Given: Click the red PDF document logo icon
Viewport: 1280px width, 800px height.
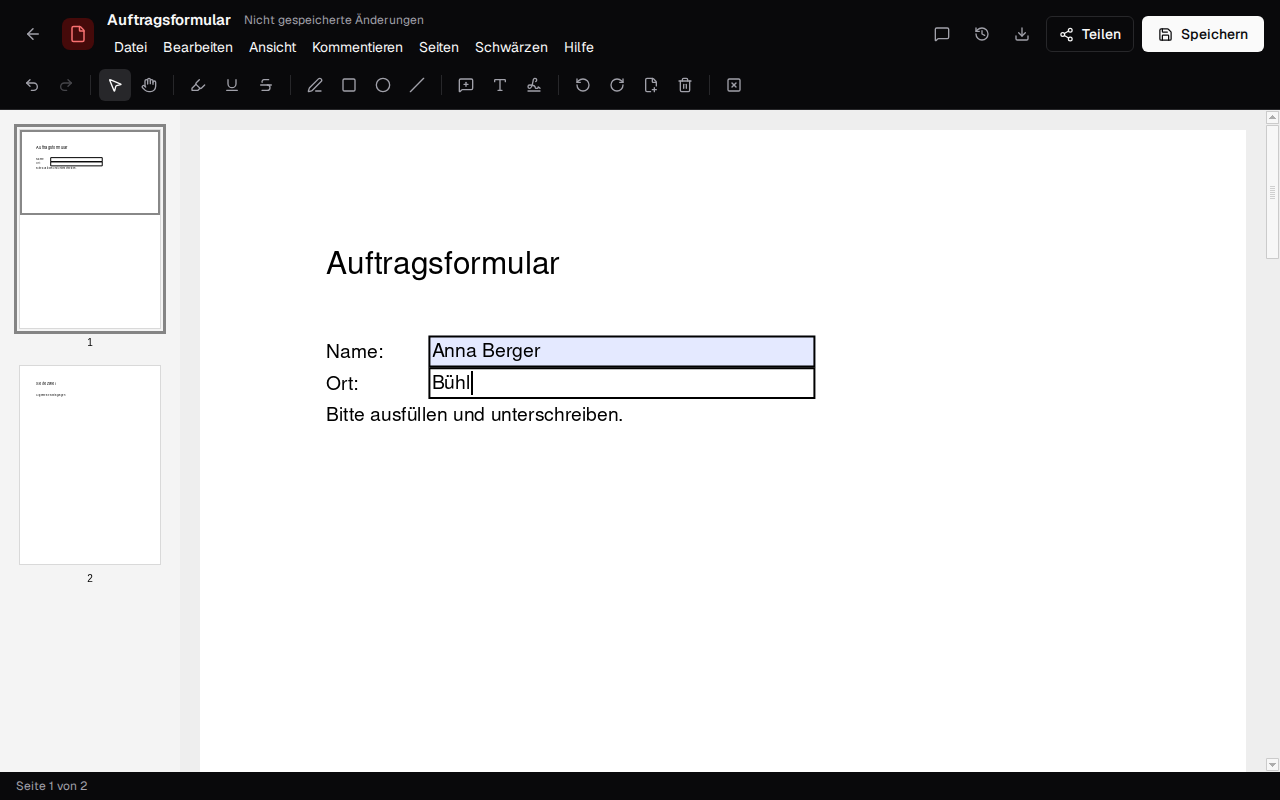Looking at the screenshot, I should click(x=78, y=34).
